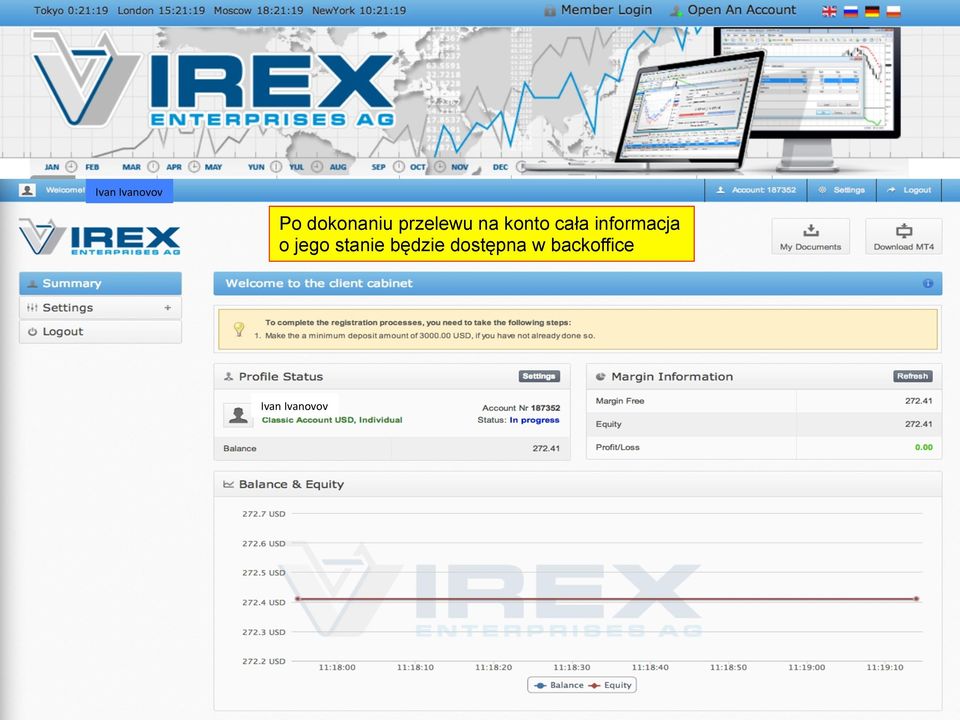This screenshot has width=960, height=720.
Task: Click the NewYork 10:21:19 clock text
Action: click(x=359, y=10)
